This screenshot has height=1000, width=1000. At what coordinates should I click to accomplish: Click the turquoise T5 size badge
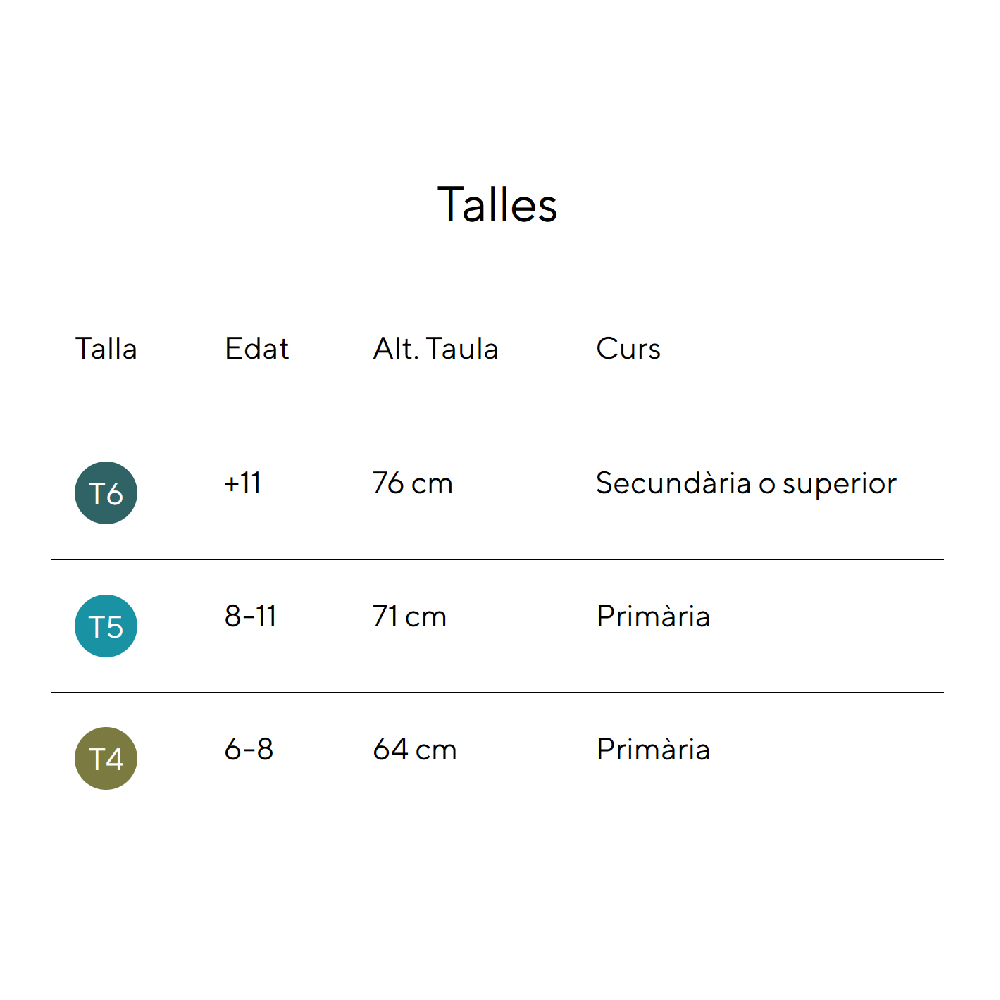click(x=106, y=626)
